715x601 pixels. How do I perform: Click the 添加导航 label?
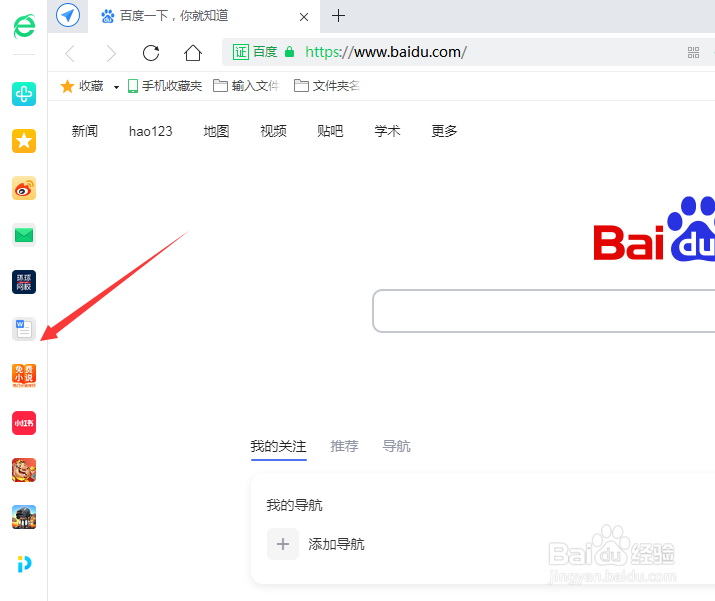click(x=337, y=544)
